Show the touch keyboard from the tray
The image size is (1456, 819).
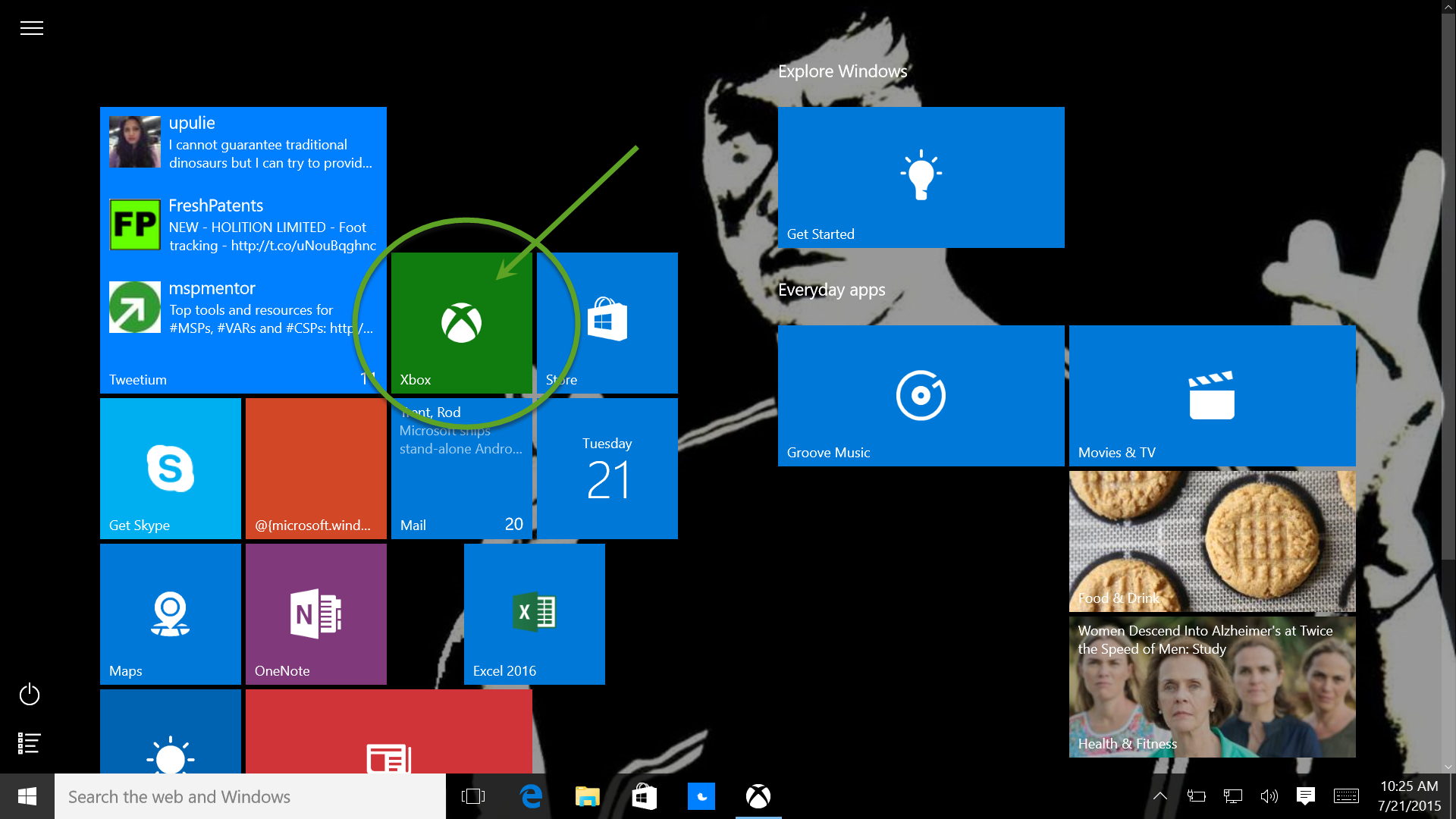tap(1348, 796)
